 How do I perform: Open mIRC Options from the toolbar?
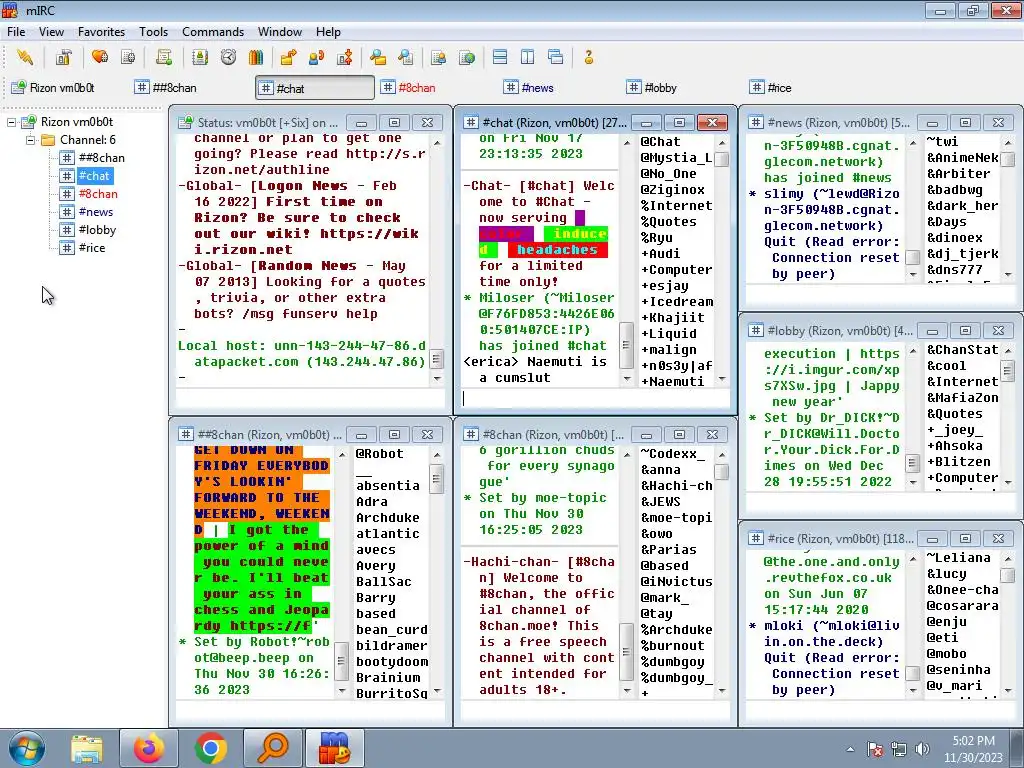click(63, 57)
